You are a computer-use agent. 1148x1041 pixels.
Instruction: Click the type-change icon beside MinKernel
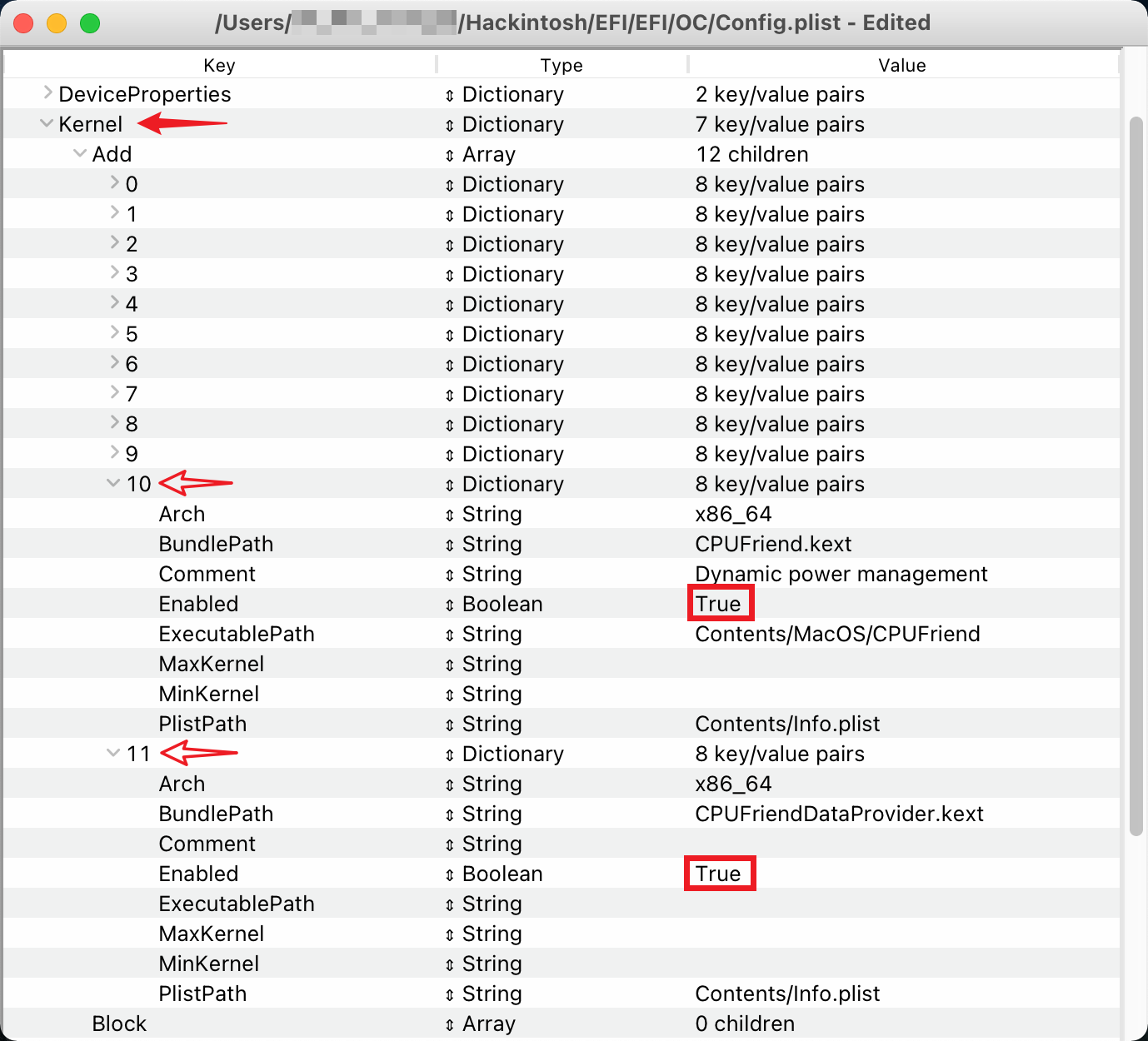(448, 694)
